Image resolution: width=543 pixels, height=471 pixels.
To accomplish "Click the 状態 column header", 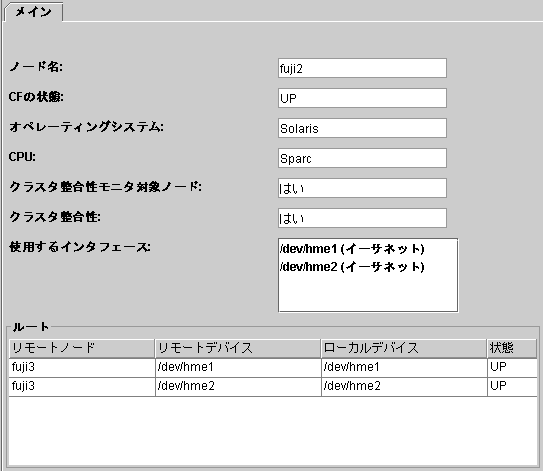I will pos(512,348).
